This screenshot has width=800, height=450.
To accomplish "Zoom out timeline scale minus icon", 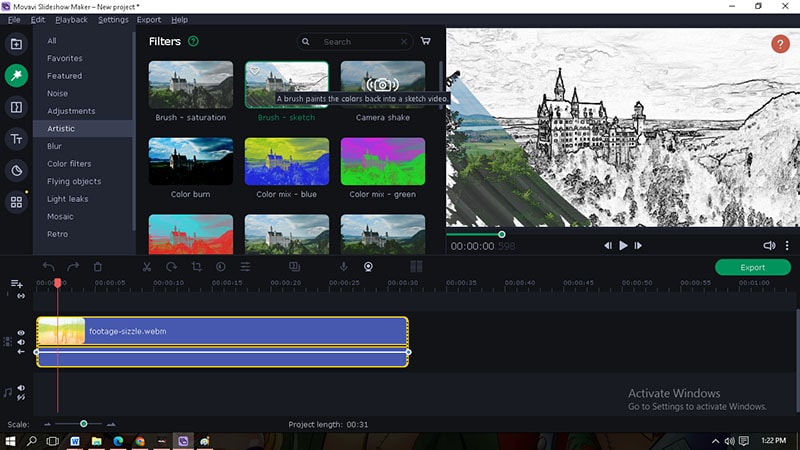I will pyautogui.click(x=47, y=424).
